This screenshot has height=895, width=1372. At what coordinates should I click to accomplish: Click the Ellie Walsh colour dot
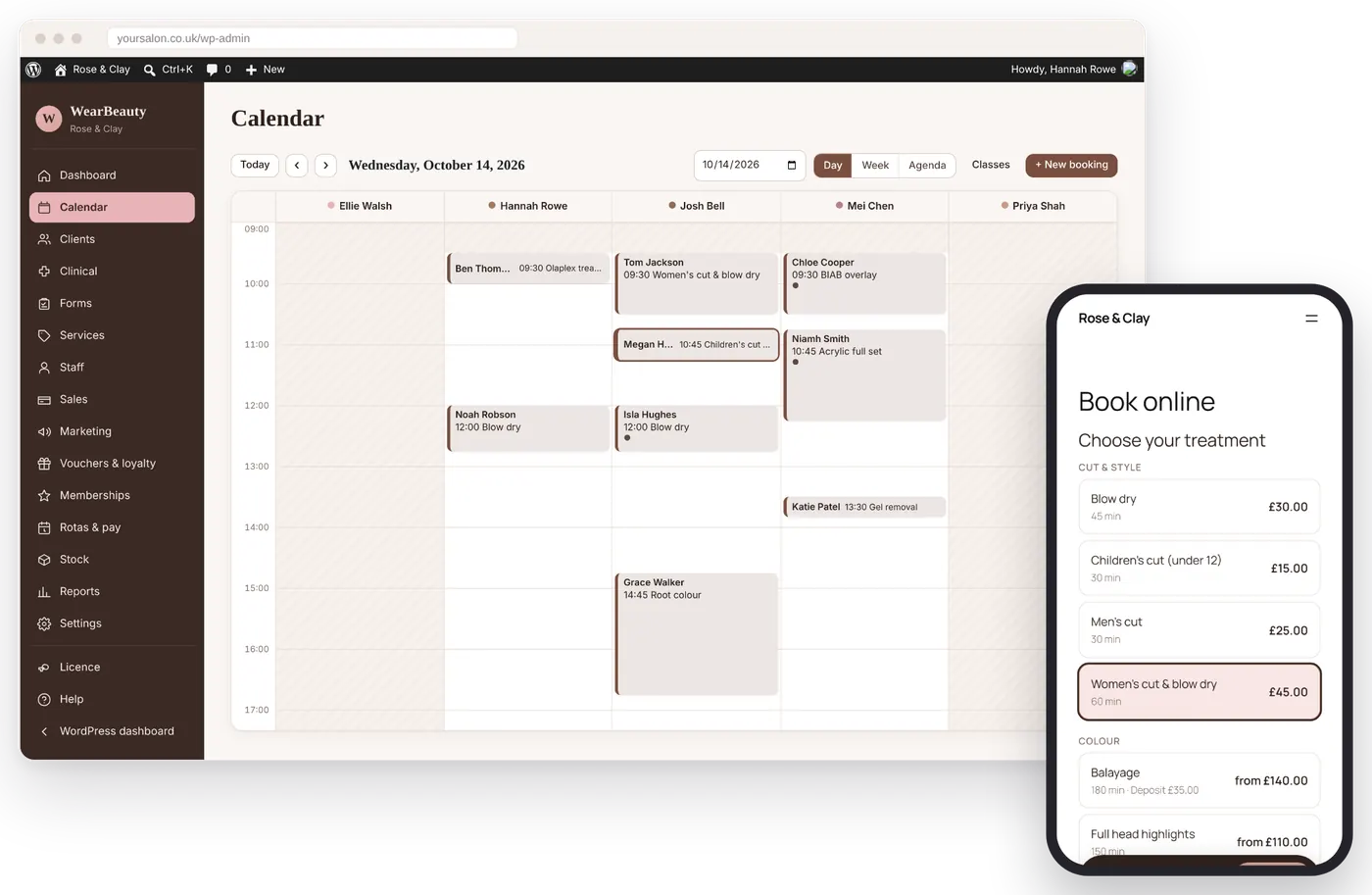coord(331,206)
